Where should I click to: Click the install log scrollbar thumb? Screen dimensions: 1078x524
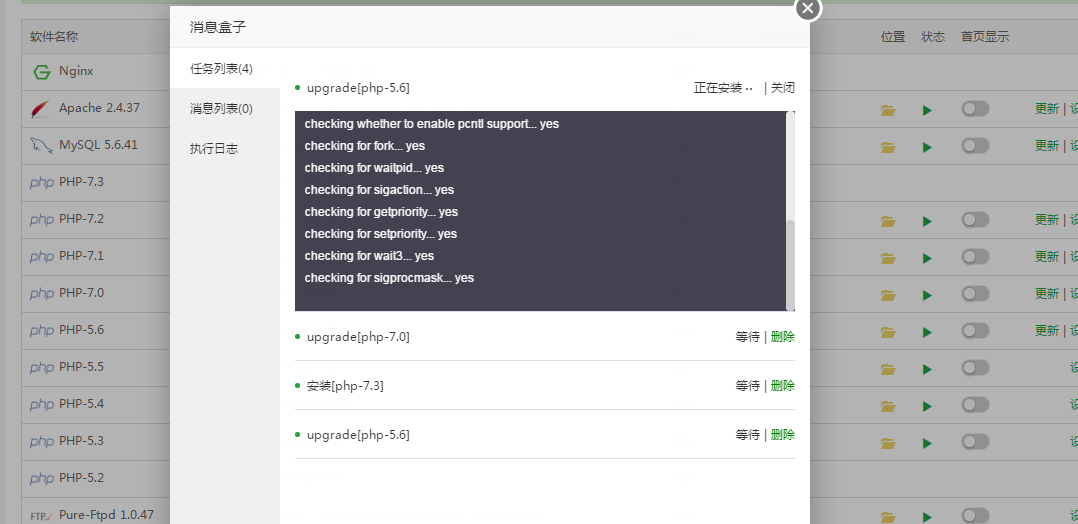pyautogui.click(x=791, y=265)
